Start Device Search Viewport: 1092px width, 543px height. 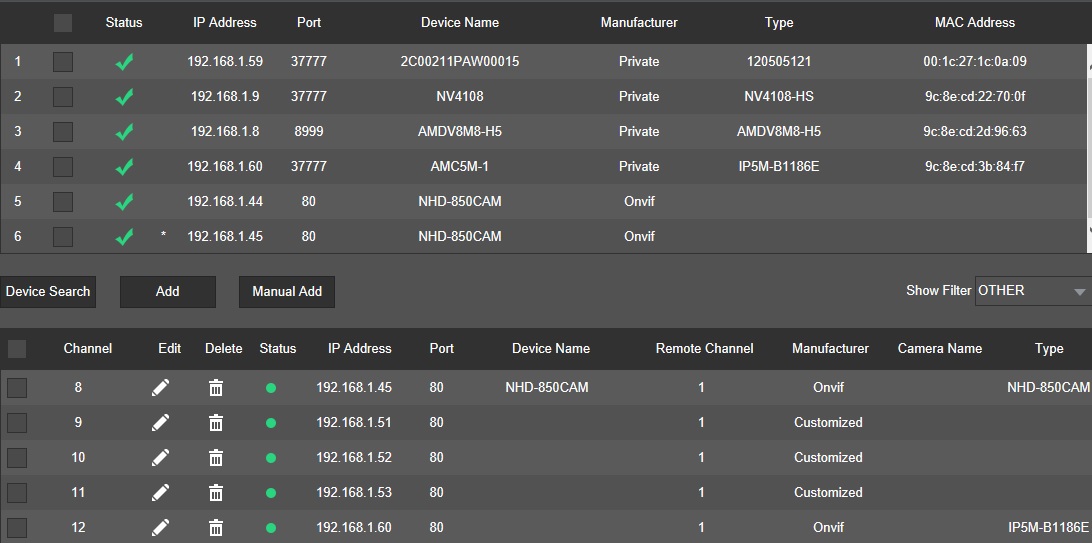[48, 292]
